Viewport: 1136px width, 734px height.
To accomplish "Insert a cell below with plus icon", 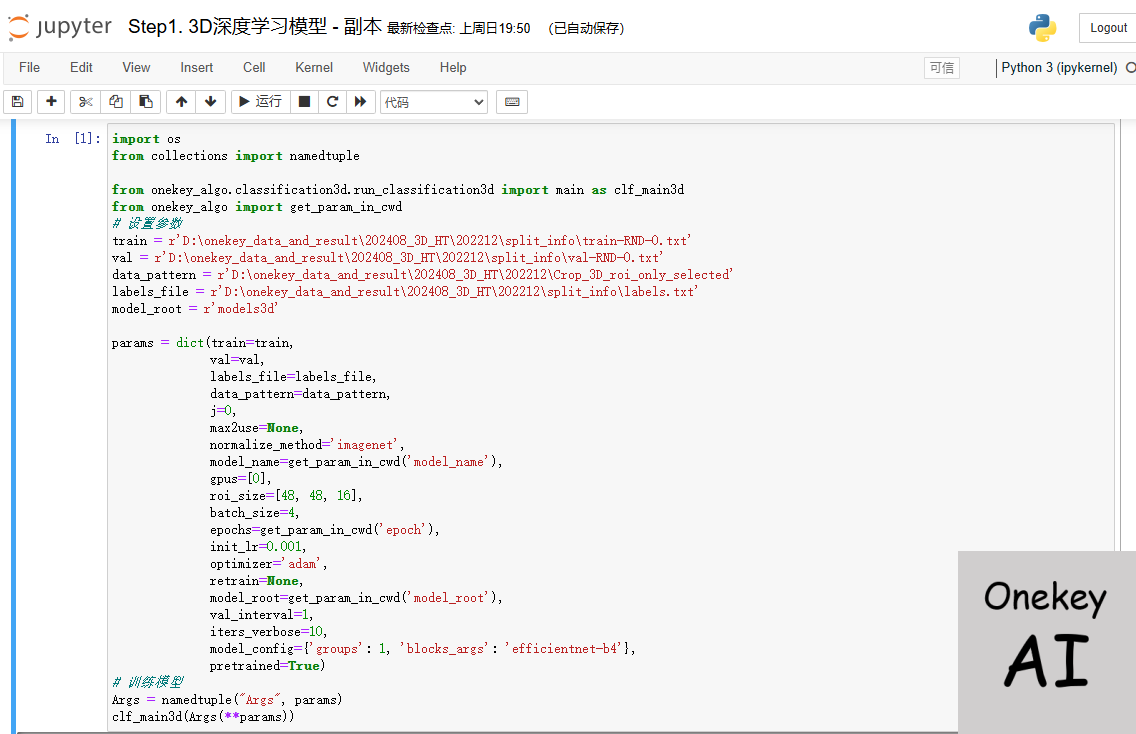I will 51,102.
